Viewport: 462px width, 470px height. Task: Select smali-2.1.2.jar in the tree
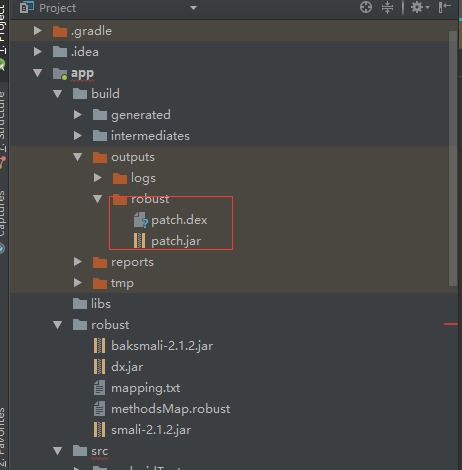coord(151,430)
